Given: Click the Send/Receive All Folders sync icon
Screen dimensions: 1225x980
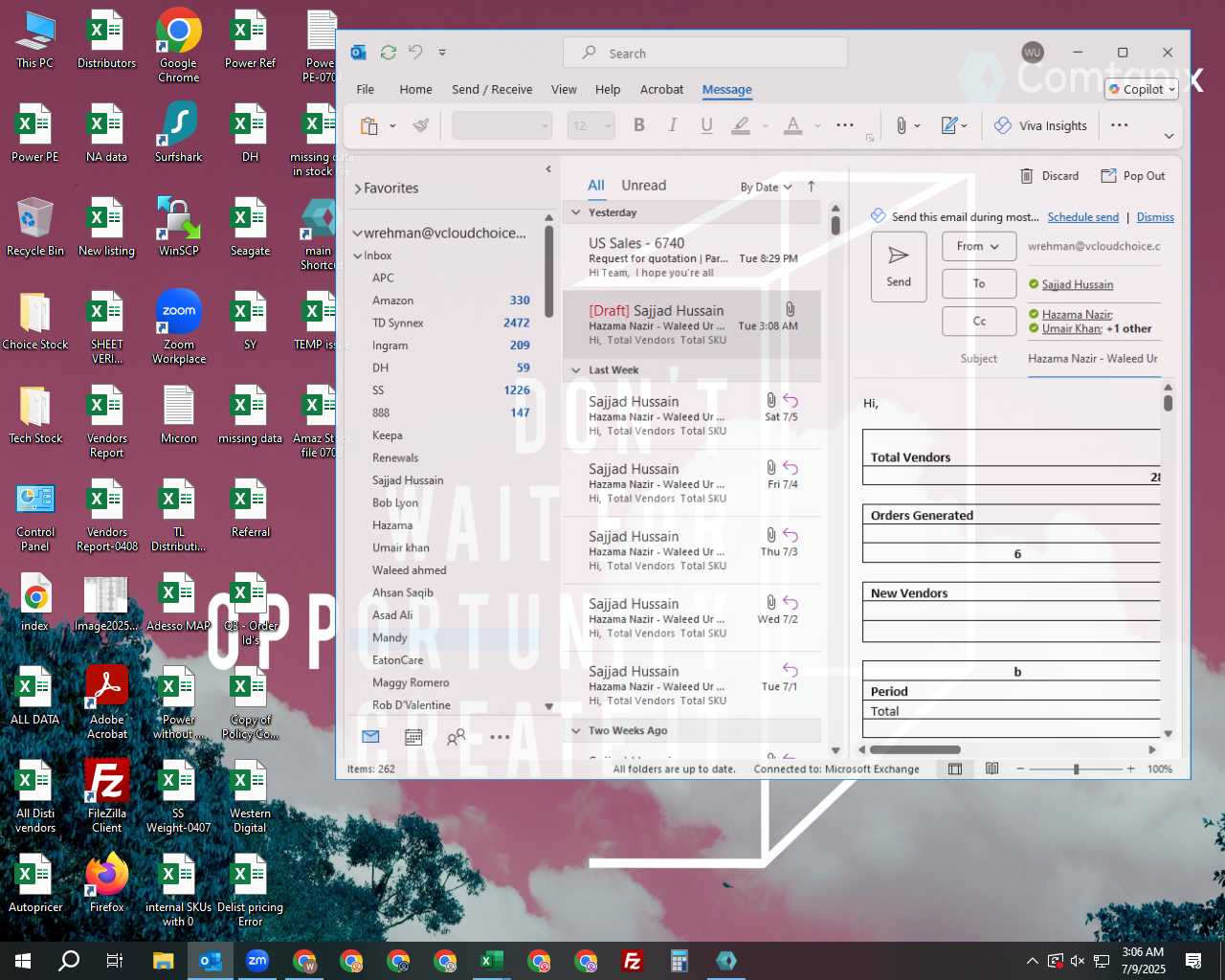Looking at the screenshot, I should pyautogui.click(x=388, y=53).
